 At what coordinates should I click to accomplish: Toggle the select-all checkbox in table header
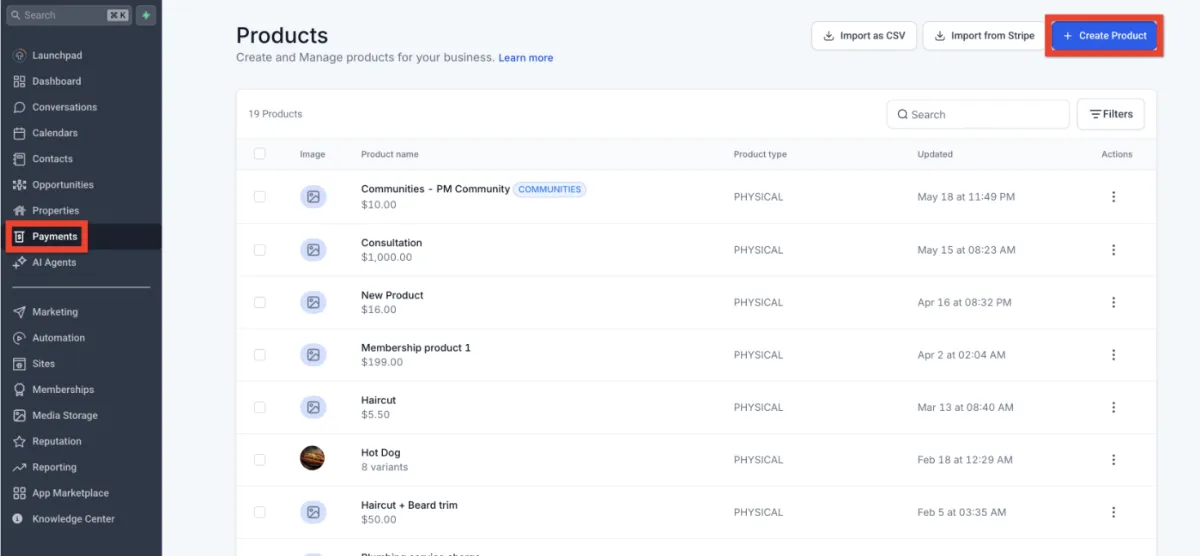[260, 154]
